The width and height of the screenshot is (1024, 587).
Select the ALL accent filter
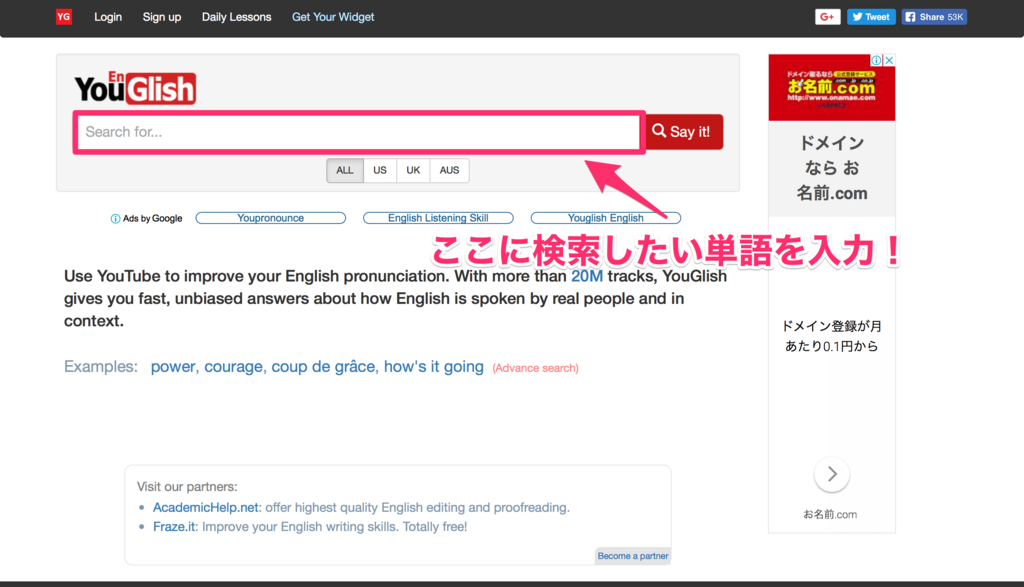[x=345, y=170]
